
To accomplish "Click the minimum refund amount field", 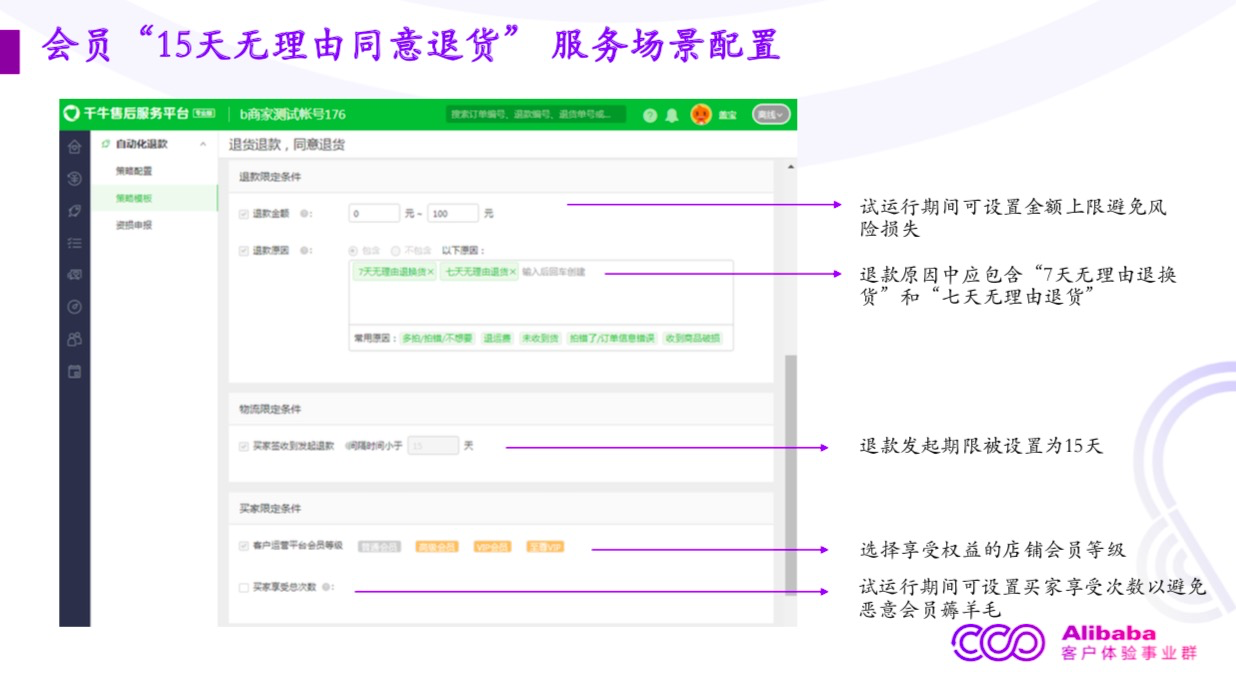I will click(373, 214).
